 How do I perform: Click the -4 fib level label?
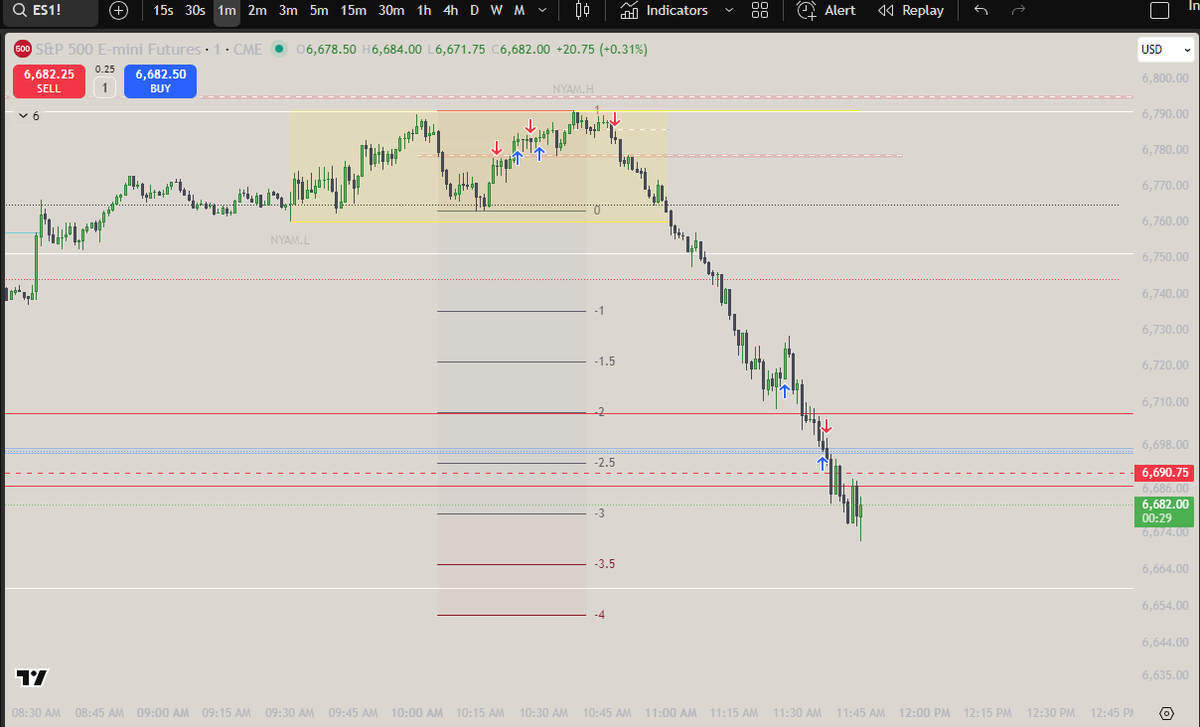coord(599,614)
